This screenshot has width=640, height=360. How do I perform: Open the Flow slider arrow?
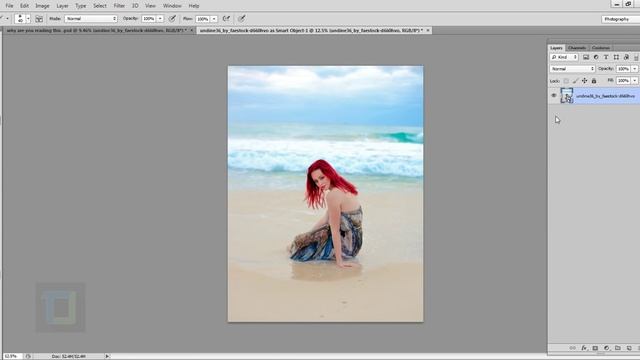point(214,19)
